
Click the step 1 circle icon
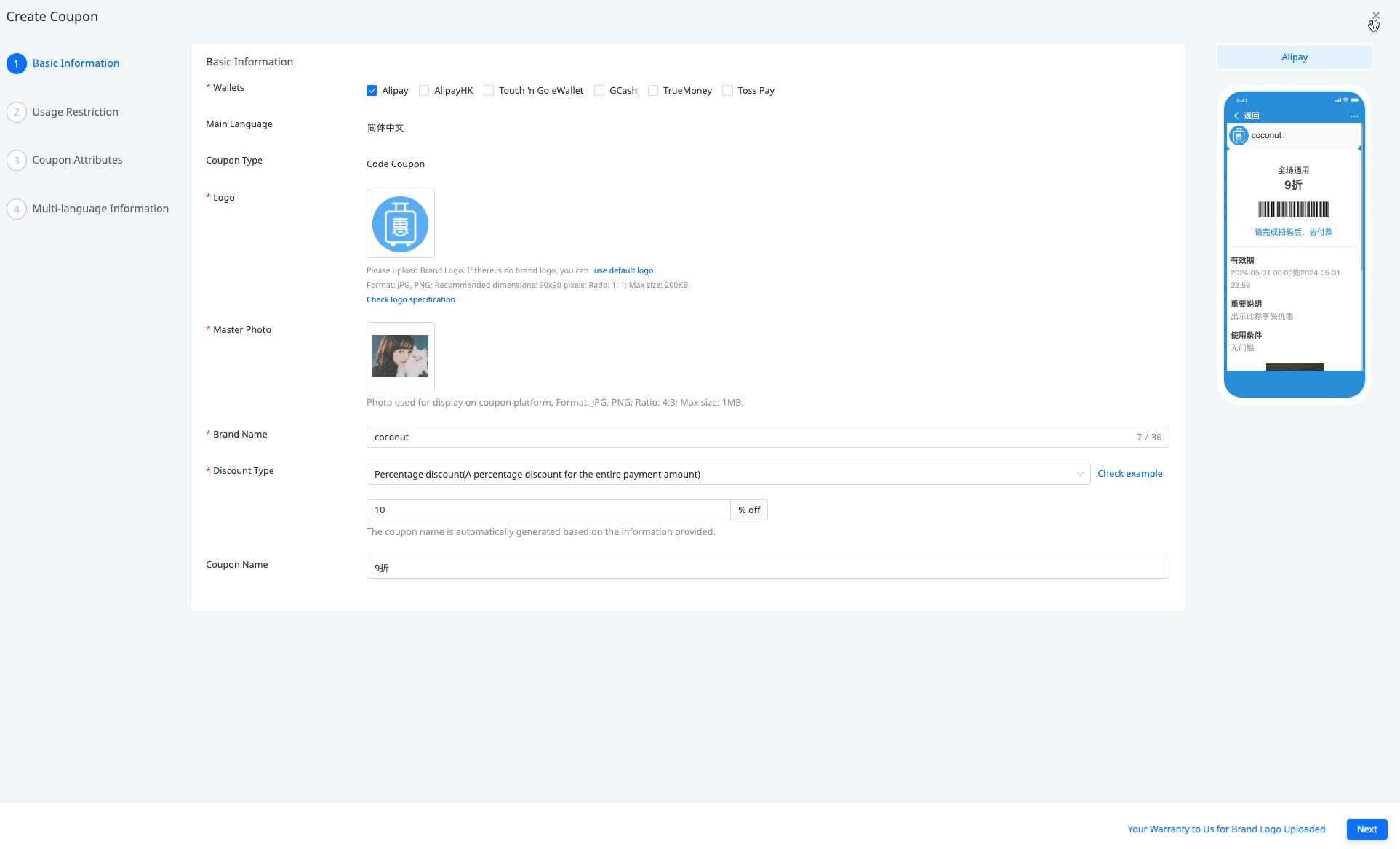click(17, 63)
